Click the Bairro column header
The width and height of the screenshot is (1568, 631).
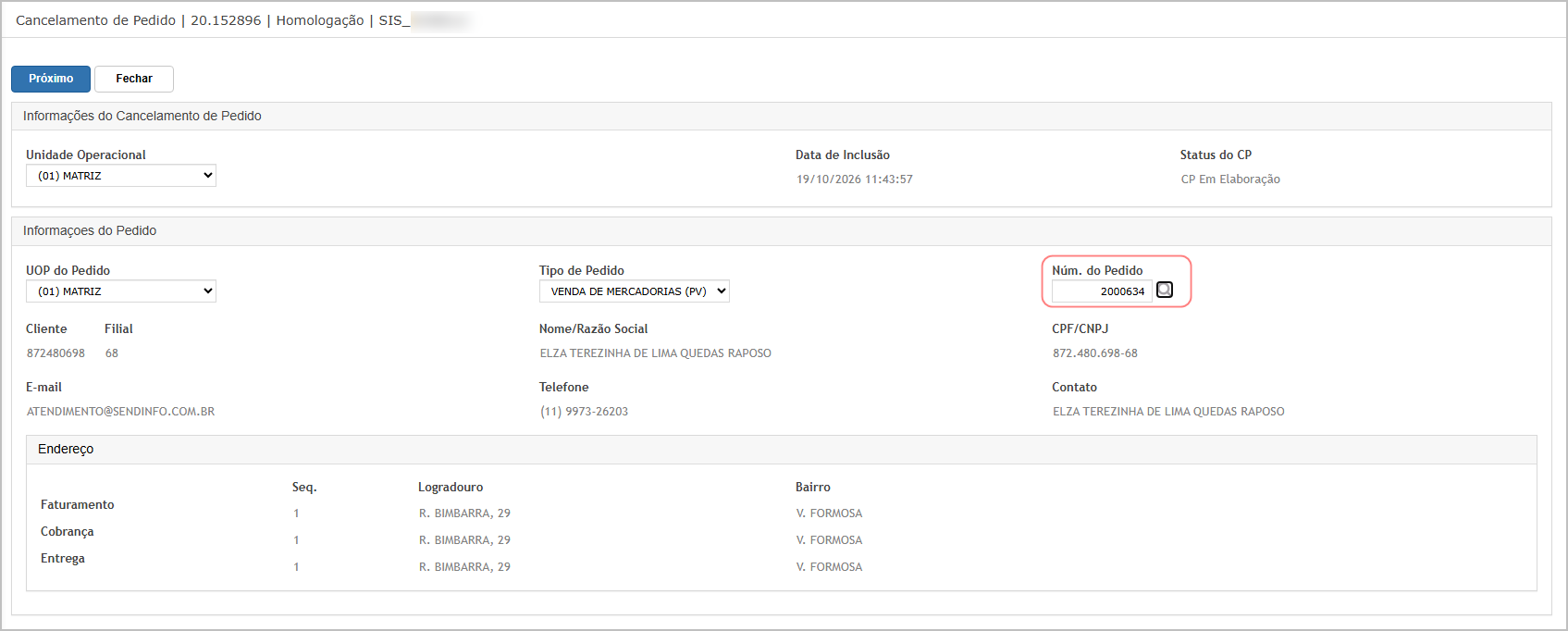click(x=813, y=488)
